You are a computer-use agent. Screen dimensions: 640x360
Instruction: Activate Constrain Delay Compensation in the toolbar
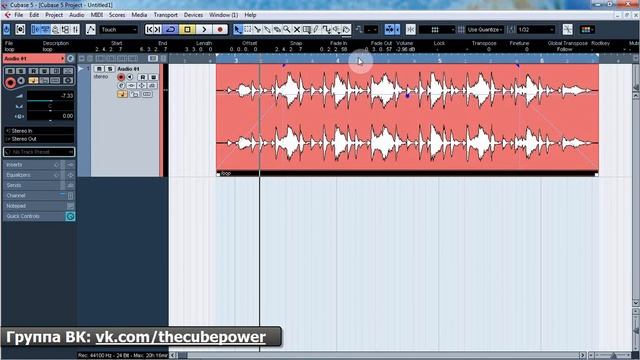(x=20, y=29)
